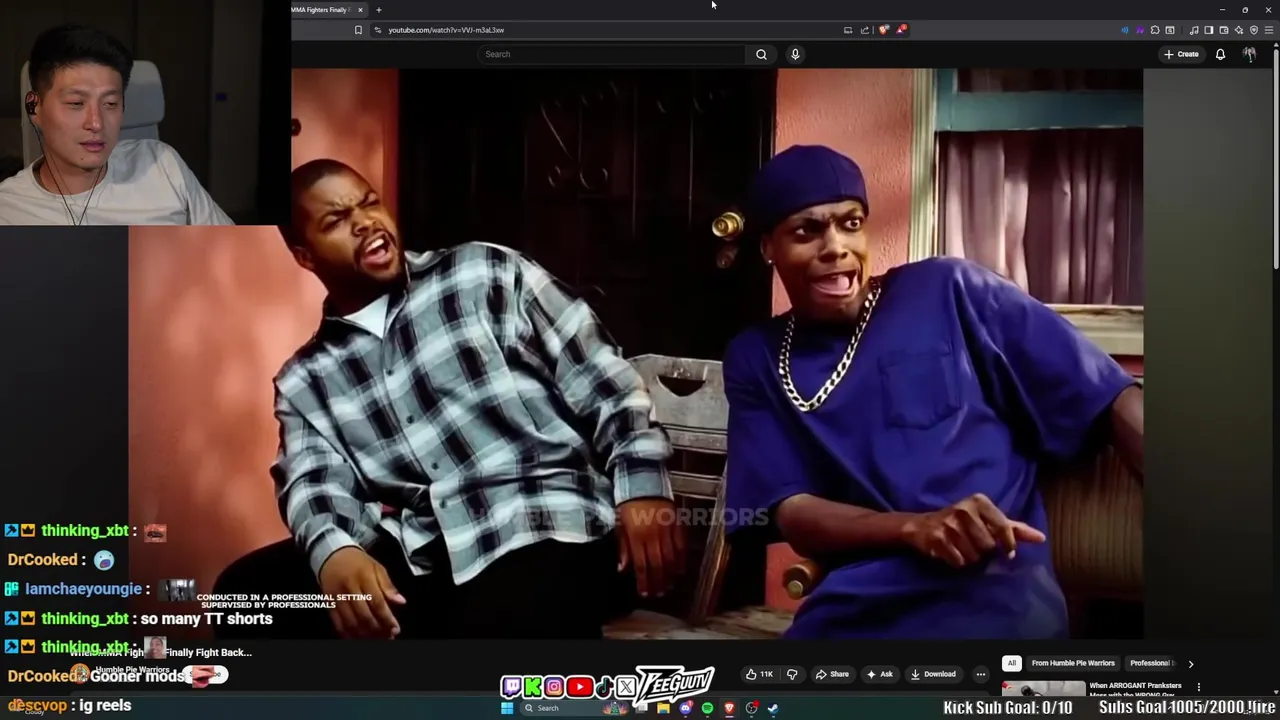
Task: Like the video with 11K likes
Action: (759, 674)
